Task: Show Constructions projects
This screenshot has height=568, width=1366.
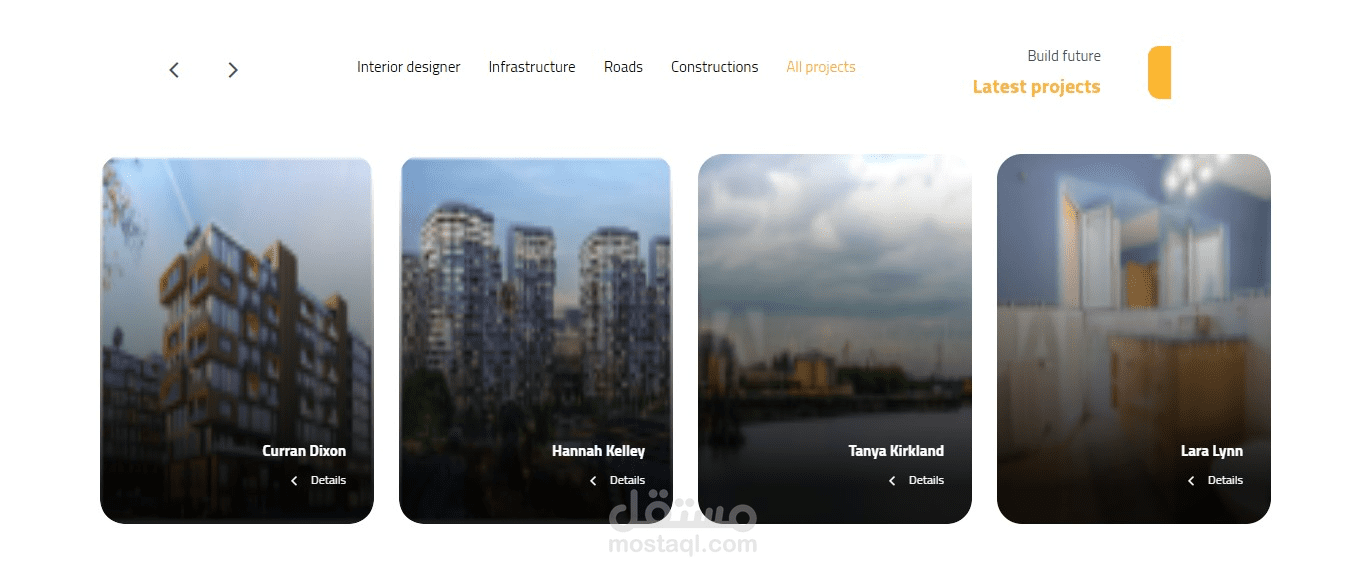Action: click(714, 67)
